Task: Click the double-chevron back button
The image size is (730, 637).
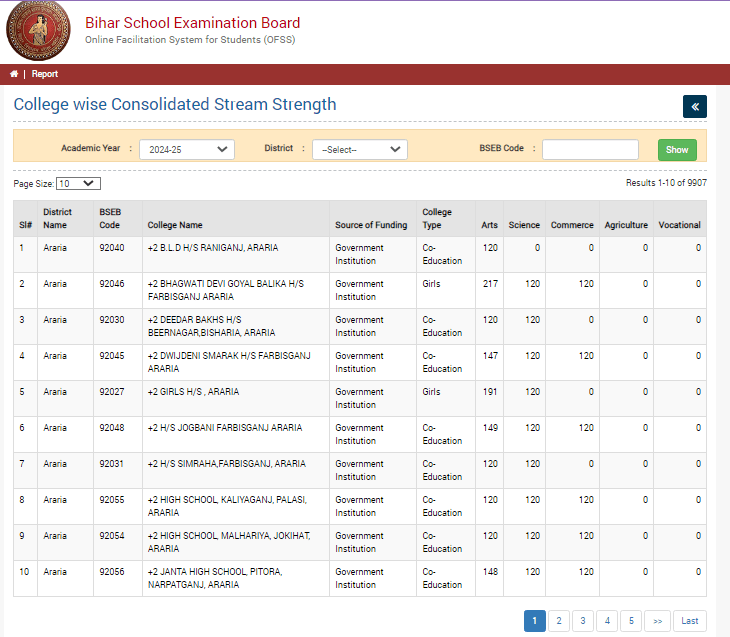Action: [x=695, y=107]
